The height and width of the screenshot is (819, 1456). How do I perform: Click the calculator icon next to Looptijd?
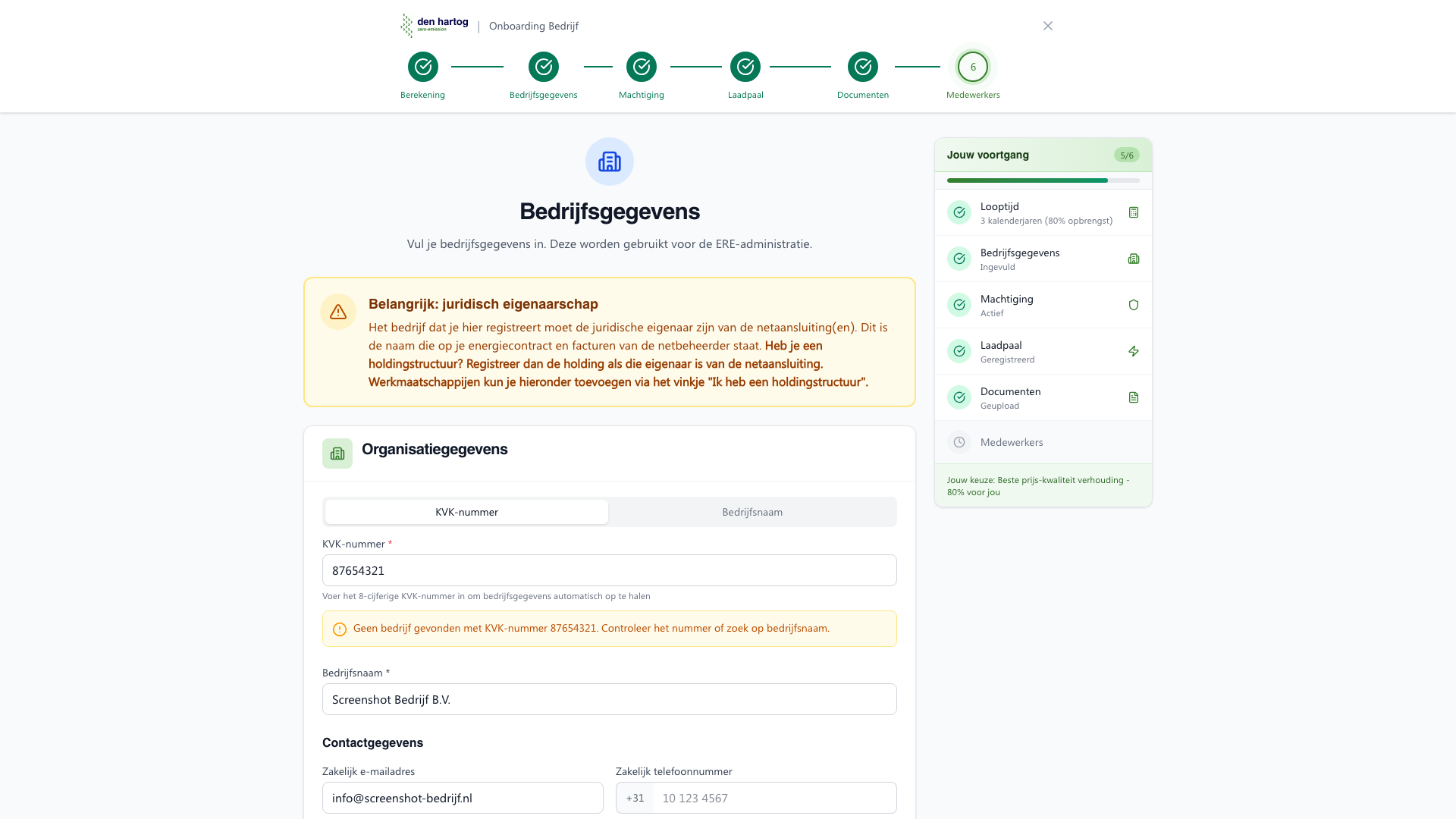click(x=1134, y=212)
